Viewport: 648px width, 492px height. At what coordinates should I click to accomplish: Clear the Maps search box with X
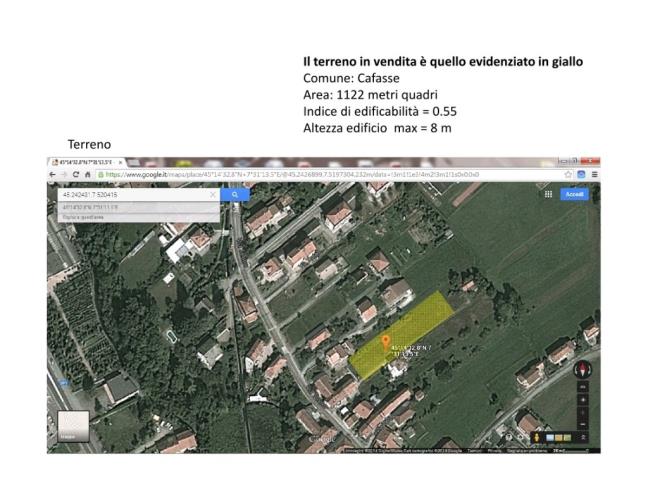(213, 195)
